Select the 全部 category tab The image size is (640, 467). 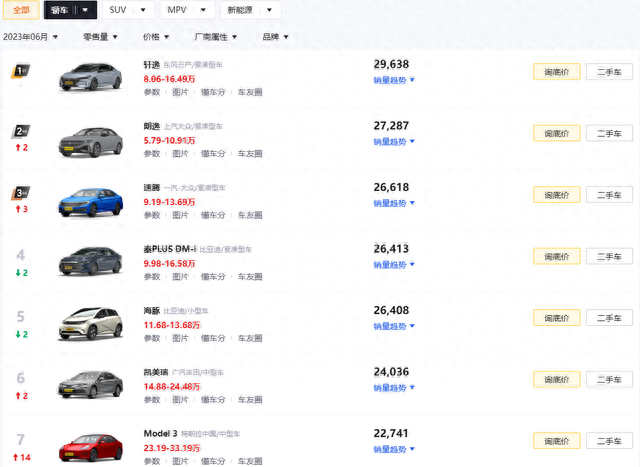21,10
